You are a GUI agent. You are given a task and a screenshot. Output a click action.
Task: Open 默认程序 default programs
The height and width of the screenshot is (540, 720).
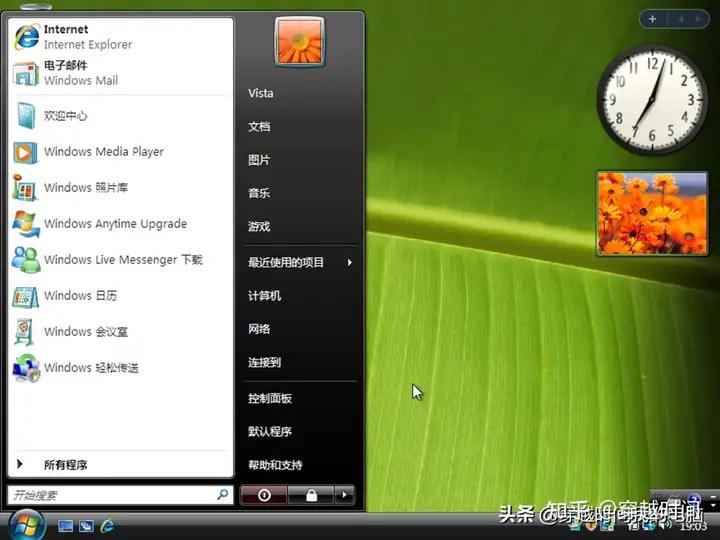click(x=270, y=432)
